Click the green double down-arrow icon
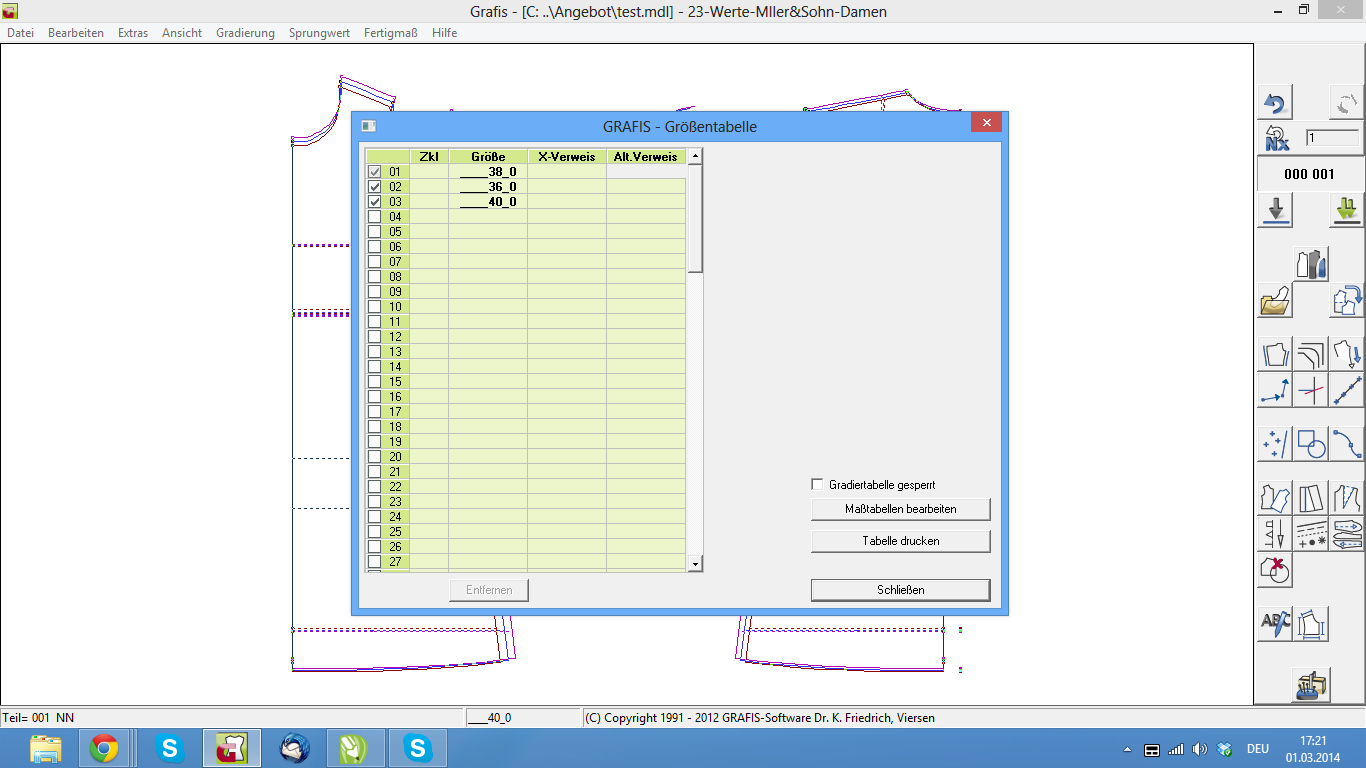 coord(1346,210)
